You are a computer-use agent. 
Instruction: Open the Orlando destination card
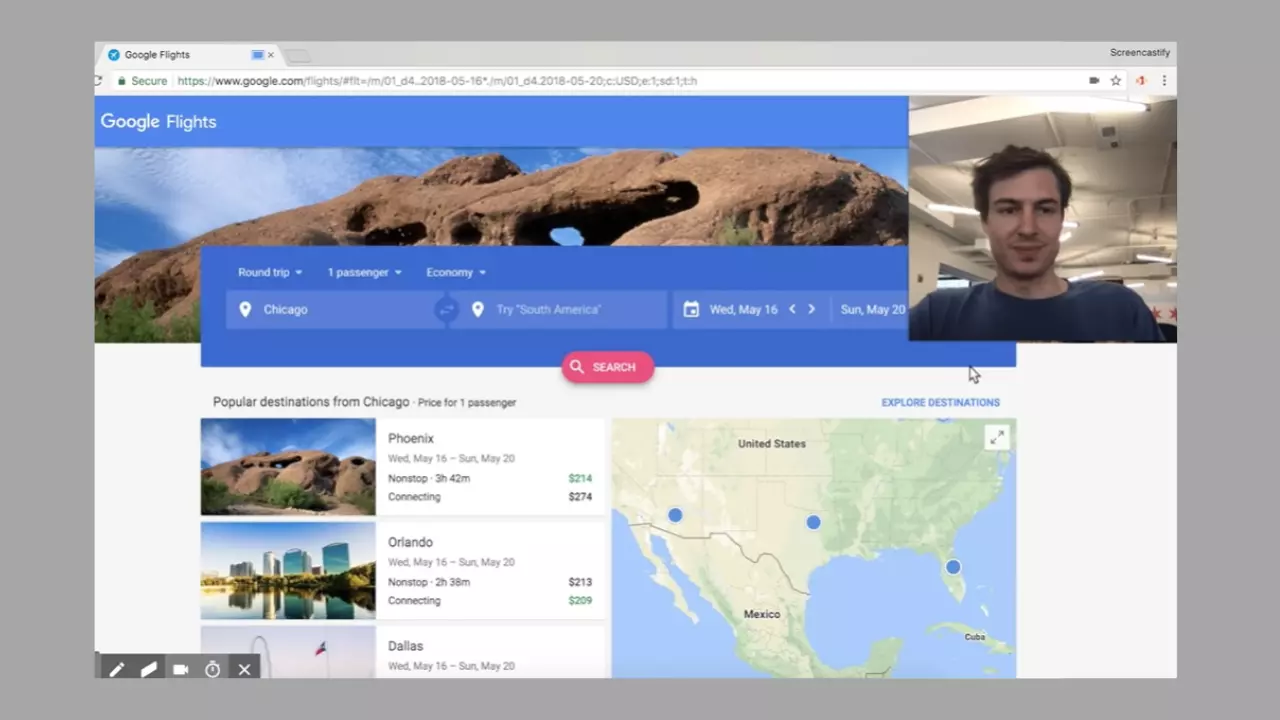click(403, 571)
